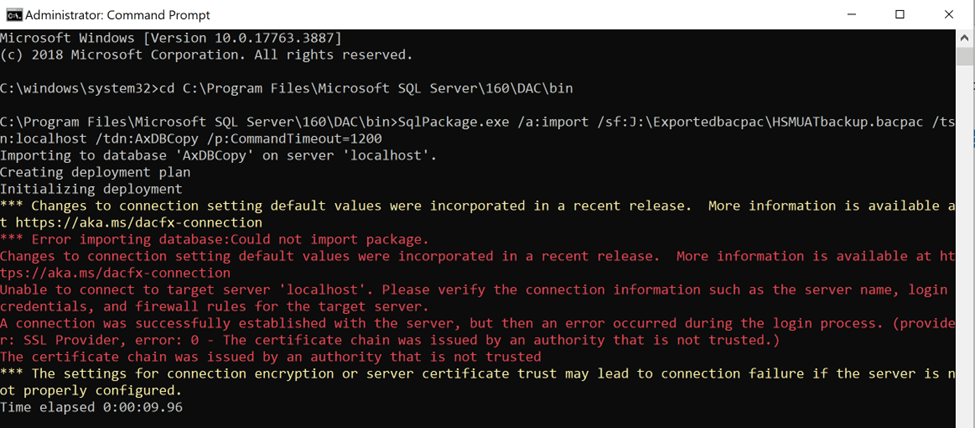Image resolution: width=975 pixels, height=428 pixels.
Task: Close the Command Prompt window
Action: 947,14
